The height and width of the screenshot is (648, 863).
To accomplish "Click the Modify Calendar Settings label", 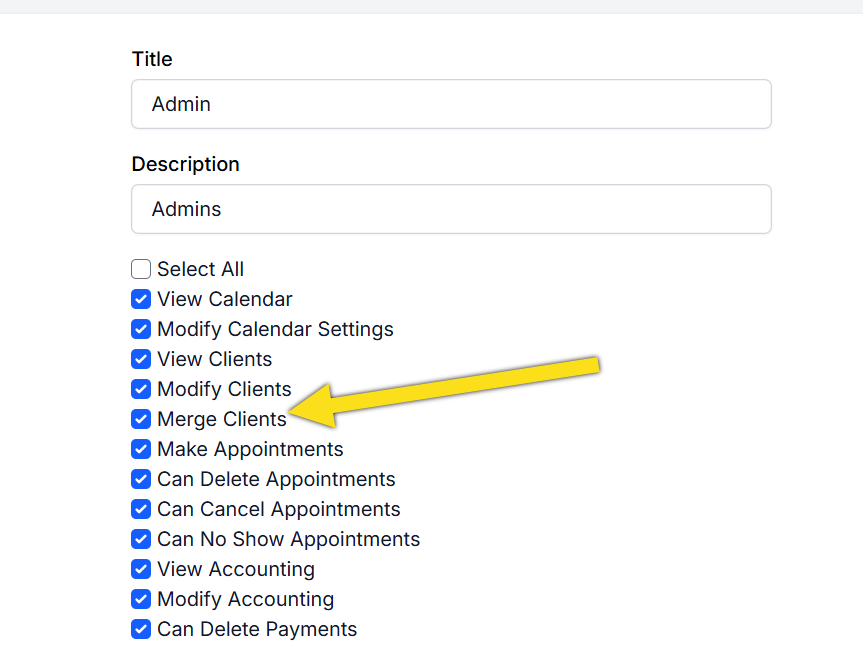I will 275,329.
